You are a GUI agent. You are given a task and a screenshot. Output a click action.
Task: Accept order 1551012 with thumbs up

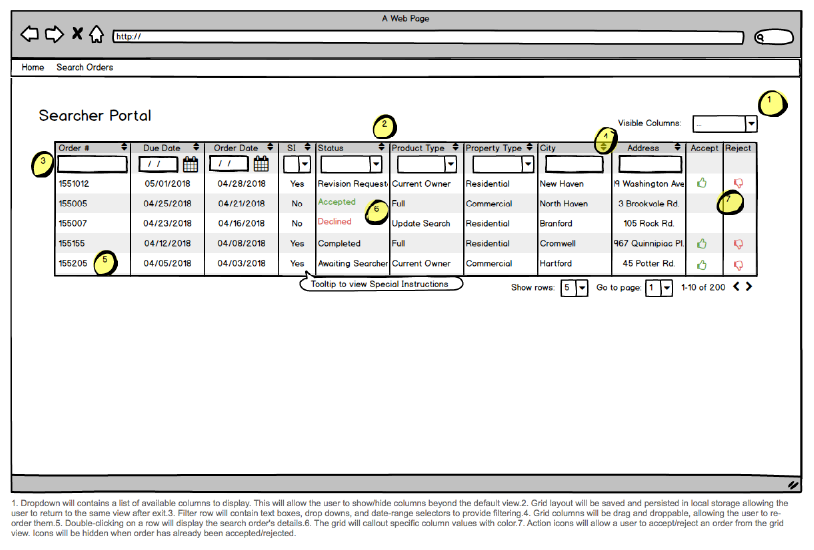(x=702, y=183)
